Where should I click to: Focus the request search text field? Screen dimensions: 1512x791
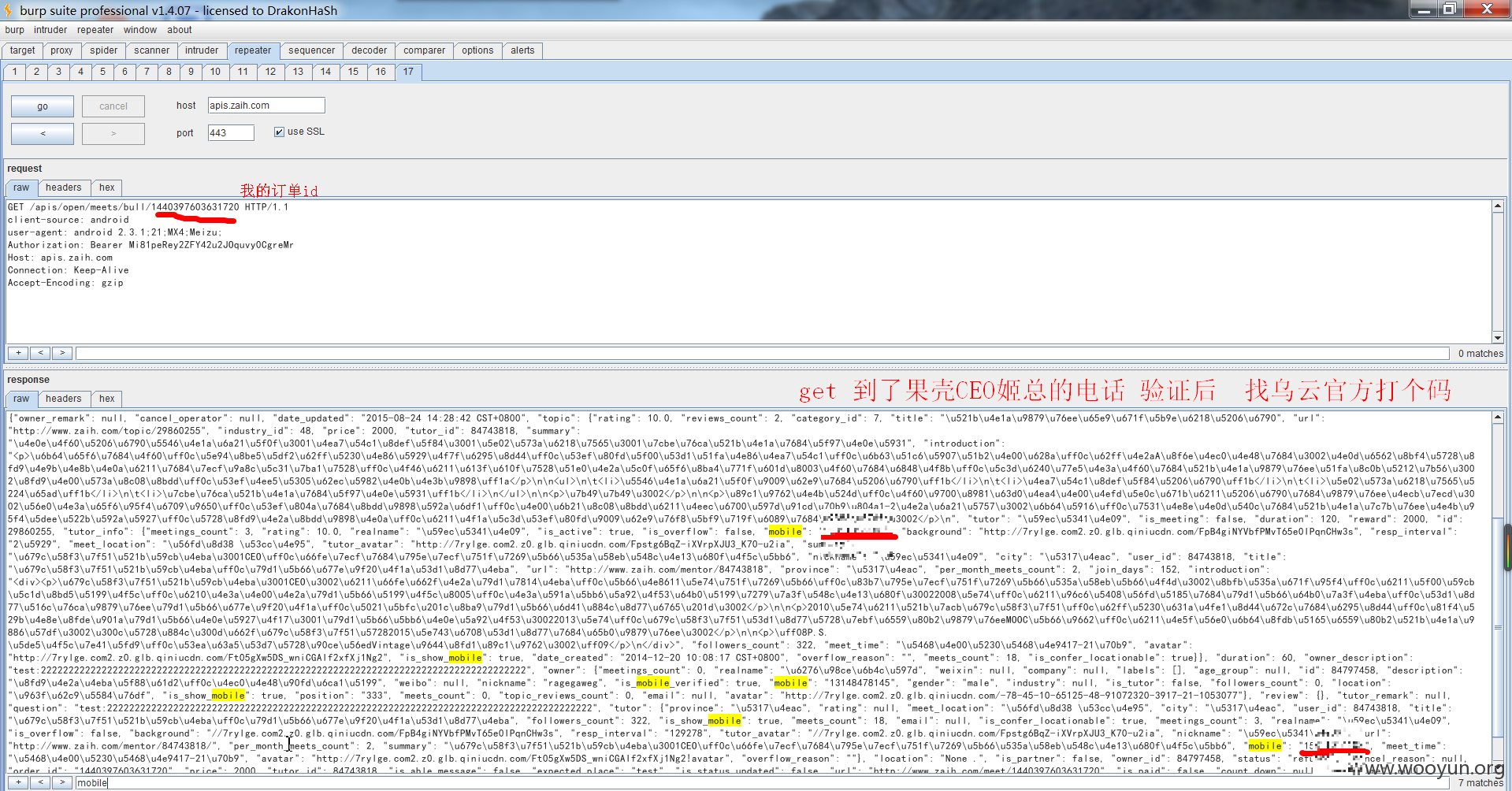click(762, 354)
